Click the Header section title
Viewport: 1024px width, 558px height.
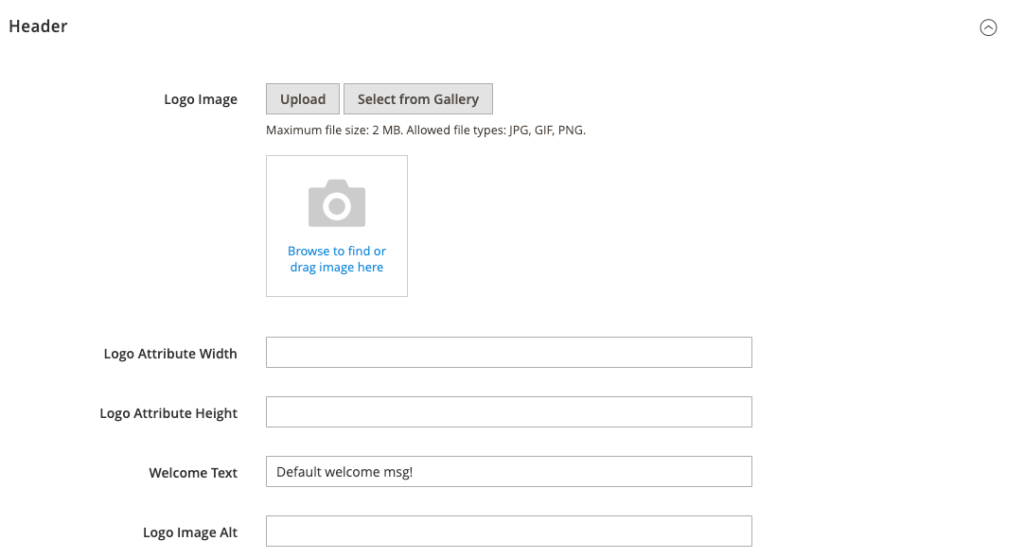point(38,27)
